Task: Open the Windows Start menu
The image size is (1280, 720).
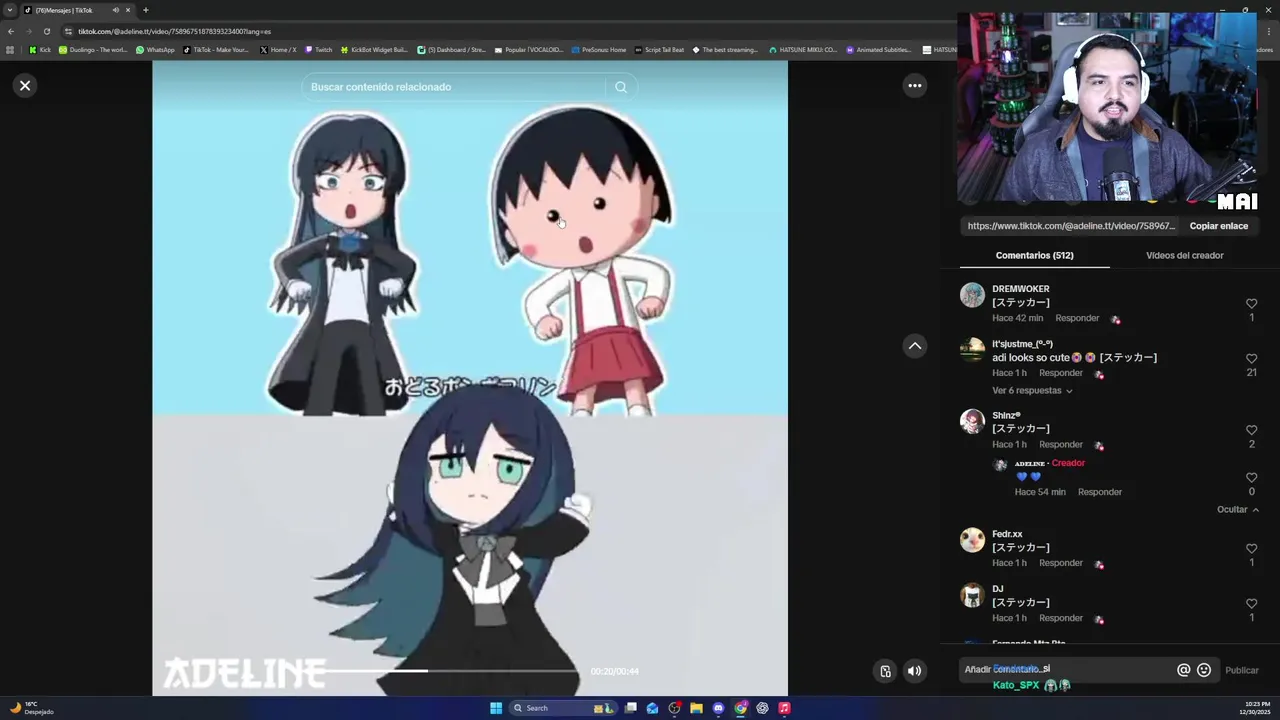Action: [x=496, y=708]
